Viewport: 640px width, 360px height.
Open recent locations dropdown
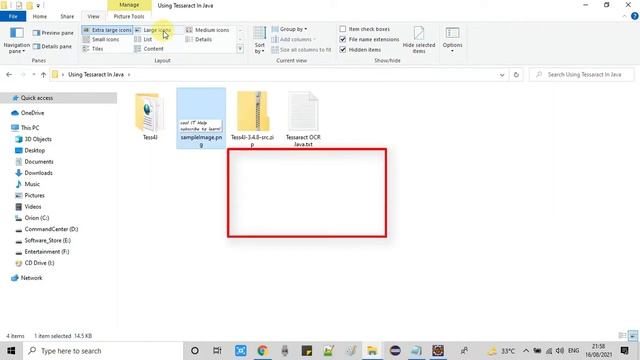(33, 75)
